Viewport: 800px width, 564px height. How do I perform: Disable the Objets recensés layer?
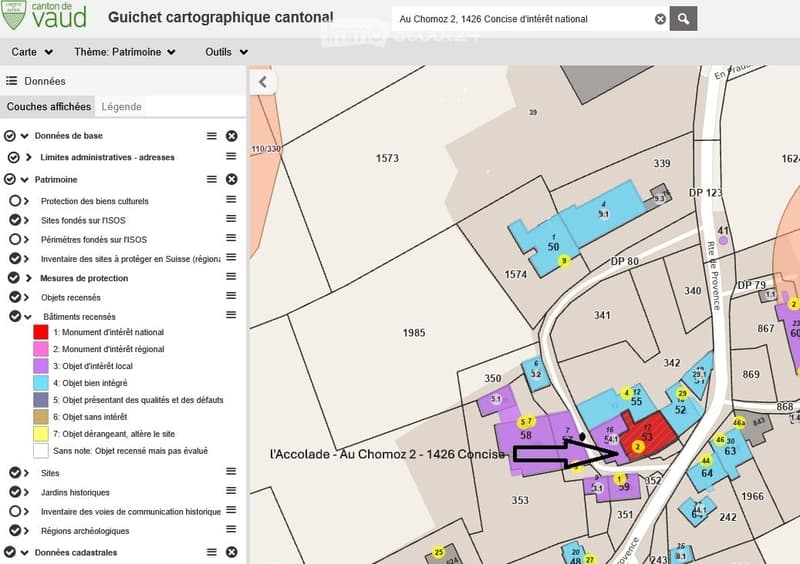point(15,297)
